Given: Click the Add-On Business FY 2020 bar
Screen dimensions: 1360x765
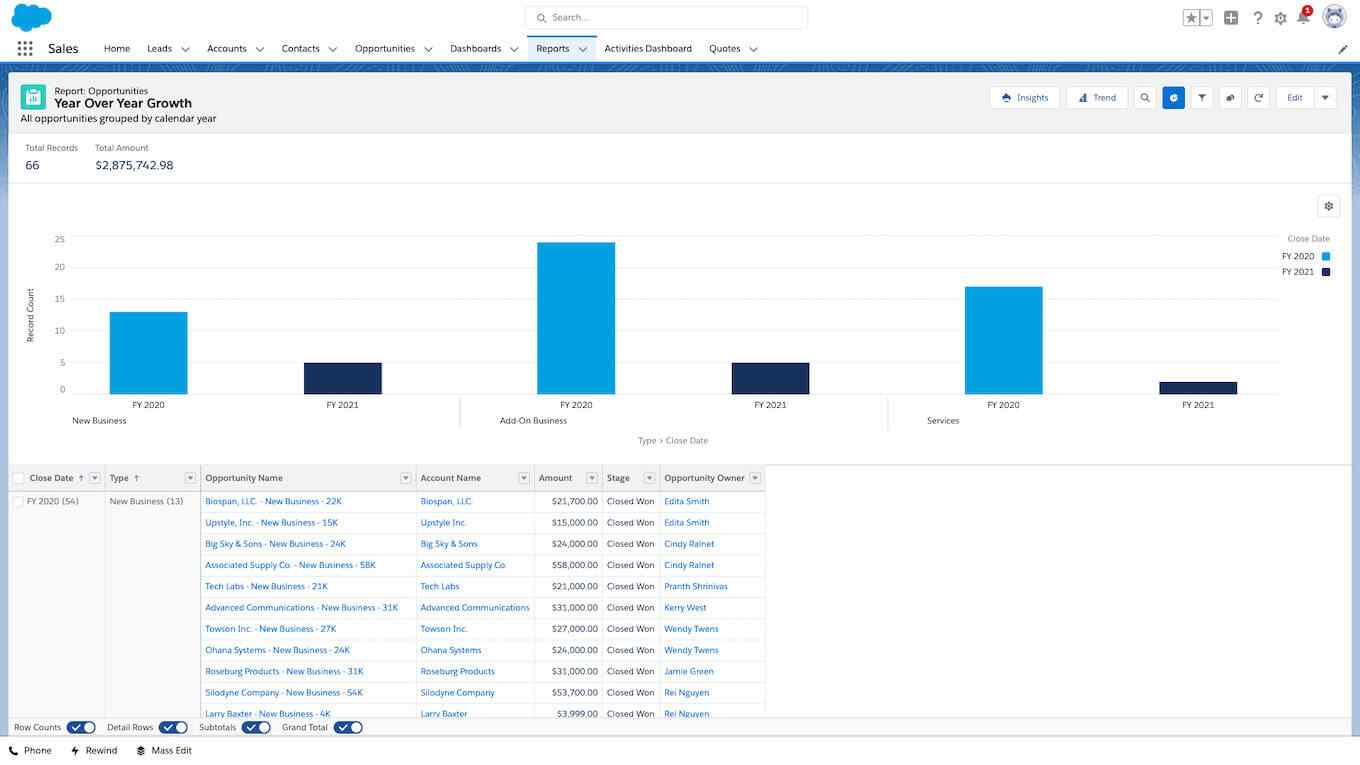Looking at the screenshot, I should [x=576, y=318].
